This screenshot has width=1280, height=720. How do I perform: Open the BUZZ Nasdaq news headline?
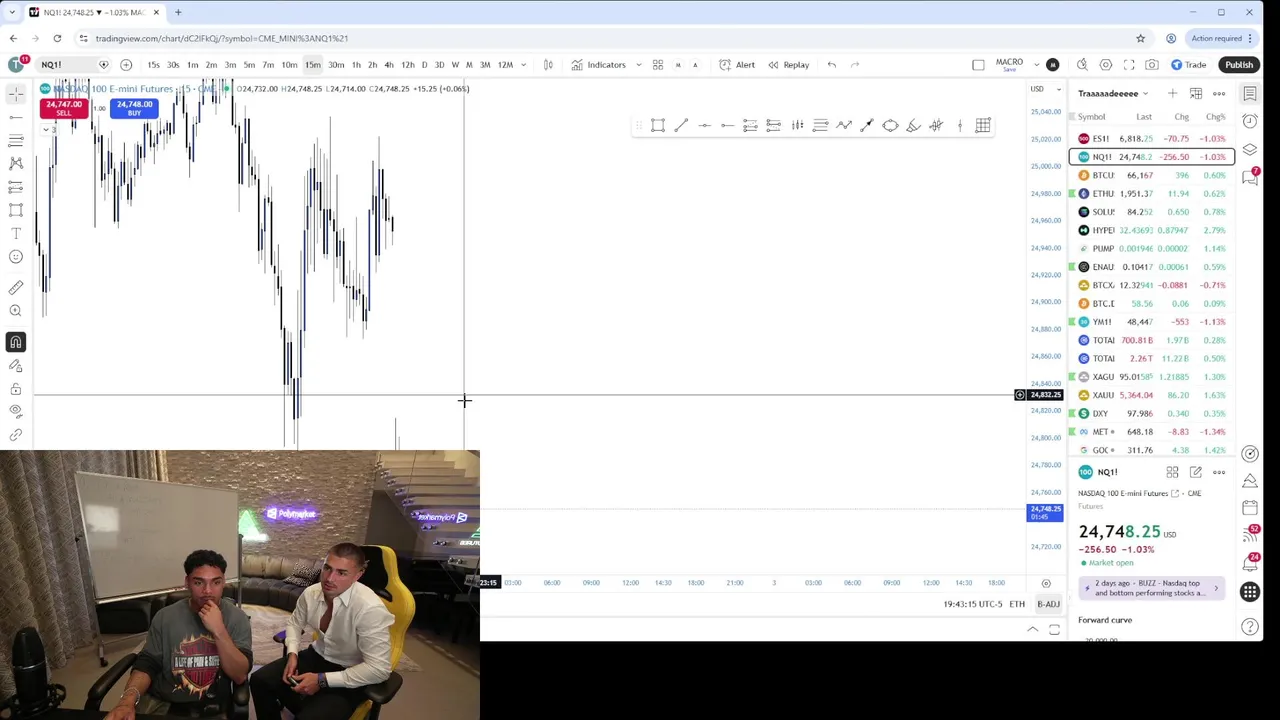point(1151,588)
